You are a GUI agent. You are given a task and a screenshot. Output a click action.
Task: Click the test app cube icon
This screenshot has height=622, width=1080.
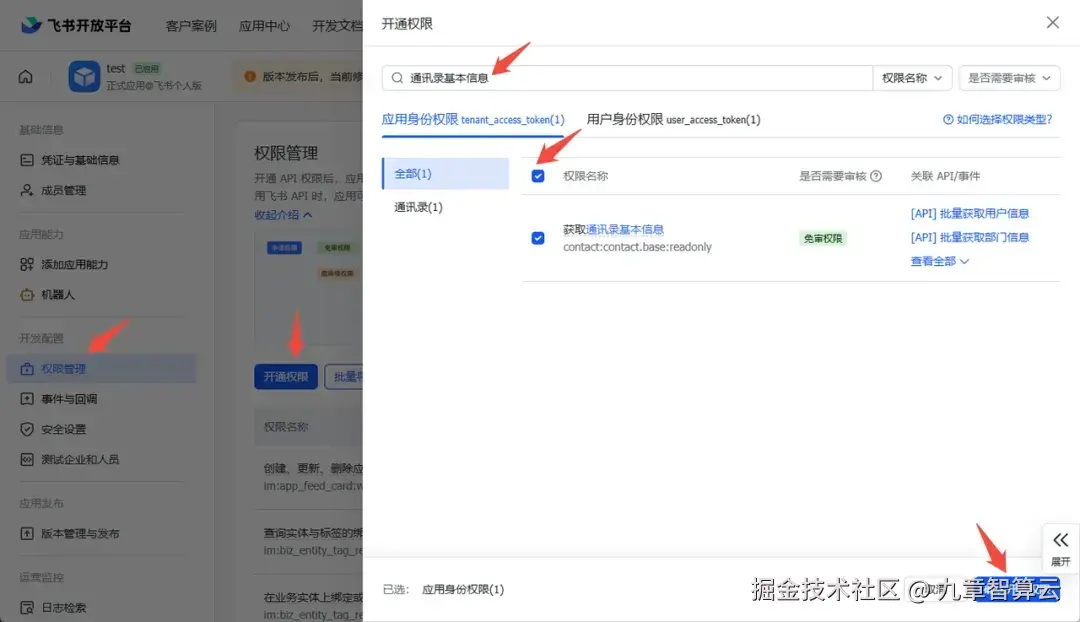(x=84, y=76)
